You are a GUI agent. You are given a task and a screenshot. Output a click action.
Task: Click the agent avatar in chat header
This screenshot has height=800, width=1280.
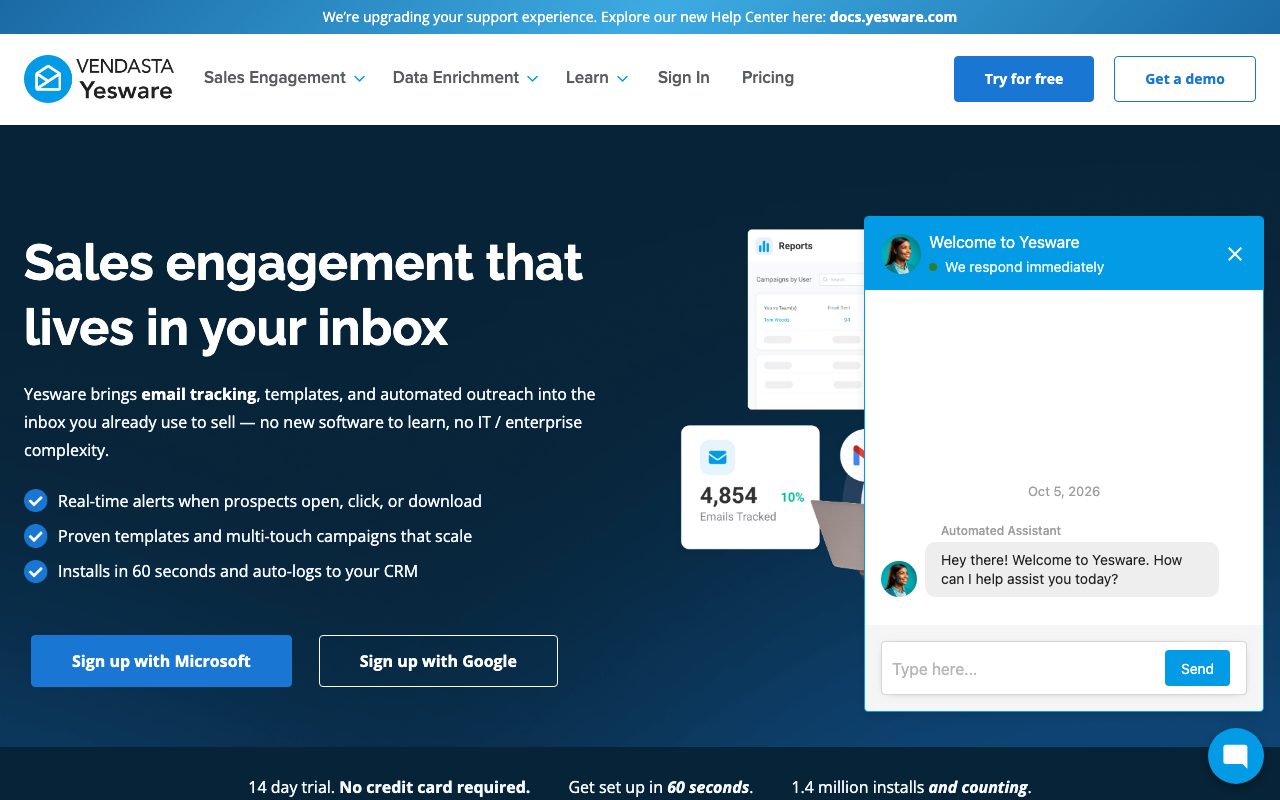(901, 254)
